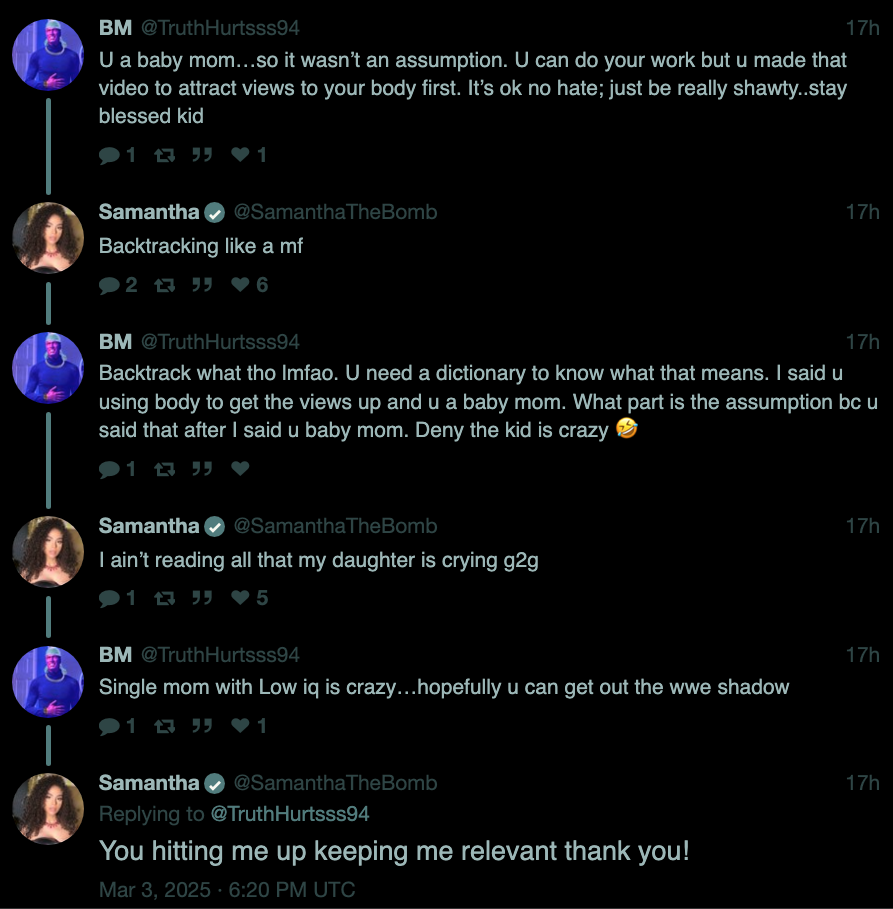Like the "Backtracking like a mf" tweet
The width and height of the screenshot is (893, 909).
point(240,285)
